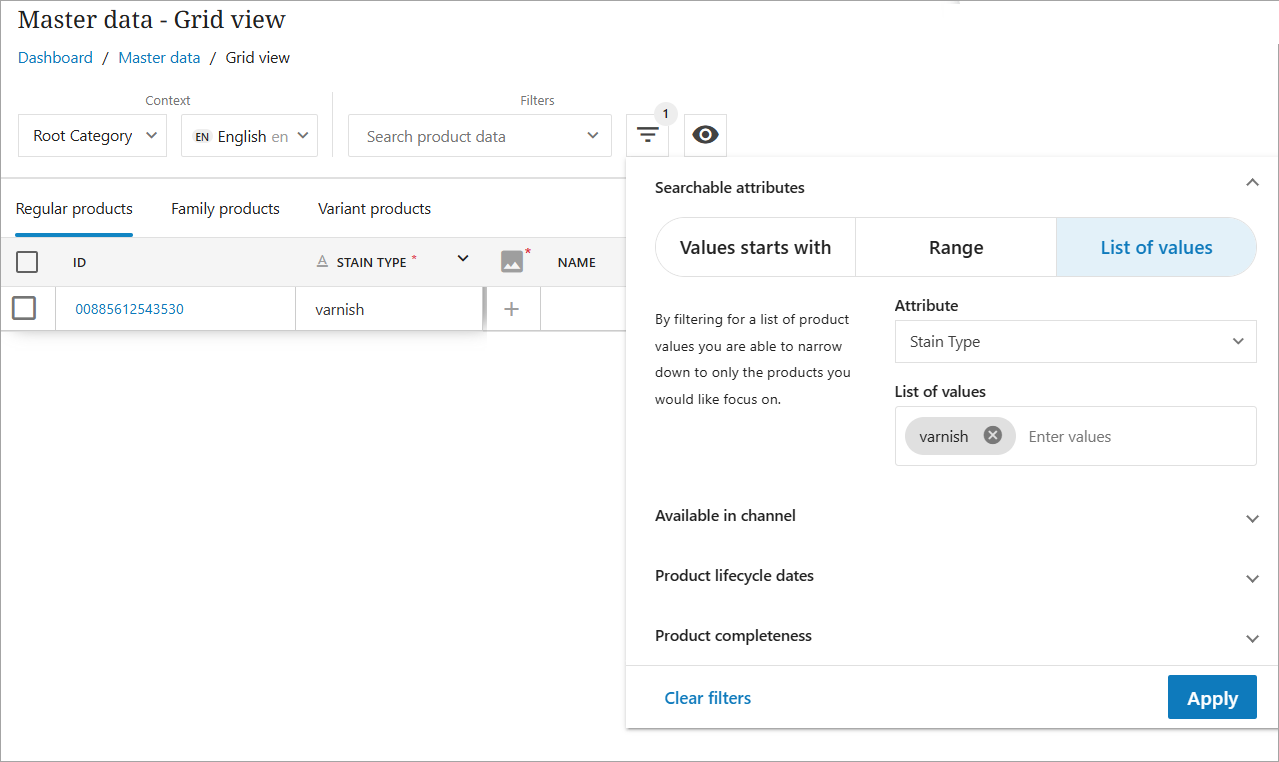Switch to Variant products tab
Image resolution: width=1279 pixels, height=762 pixels.
pos(374,209)
